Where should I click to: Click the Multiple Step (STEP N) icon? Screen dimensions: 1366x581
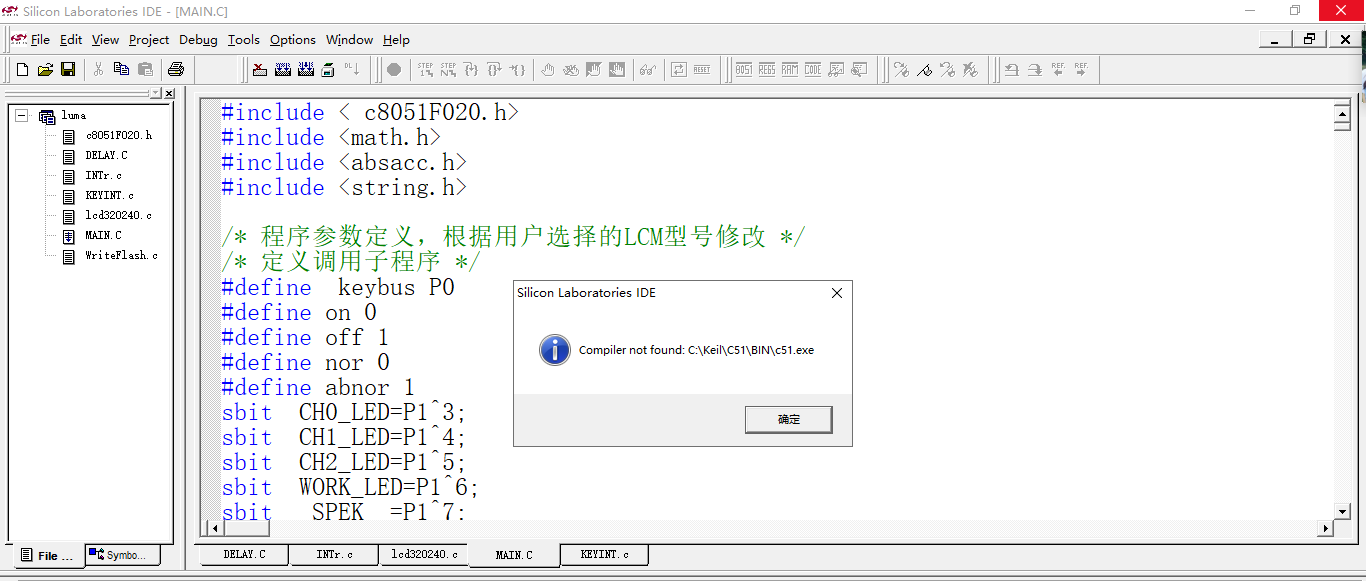(448, 70)
